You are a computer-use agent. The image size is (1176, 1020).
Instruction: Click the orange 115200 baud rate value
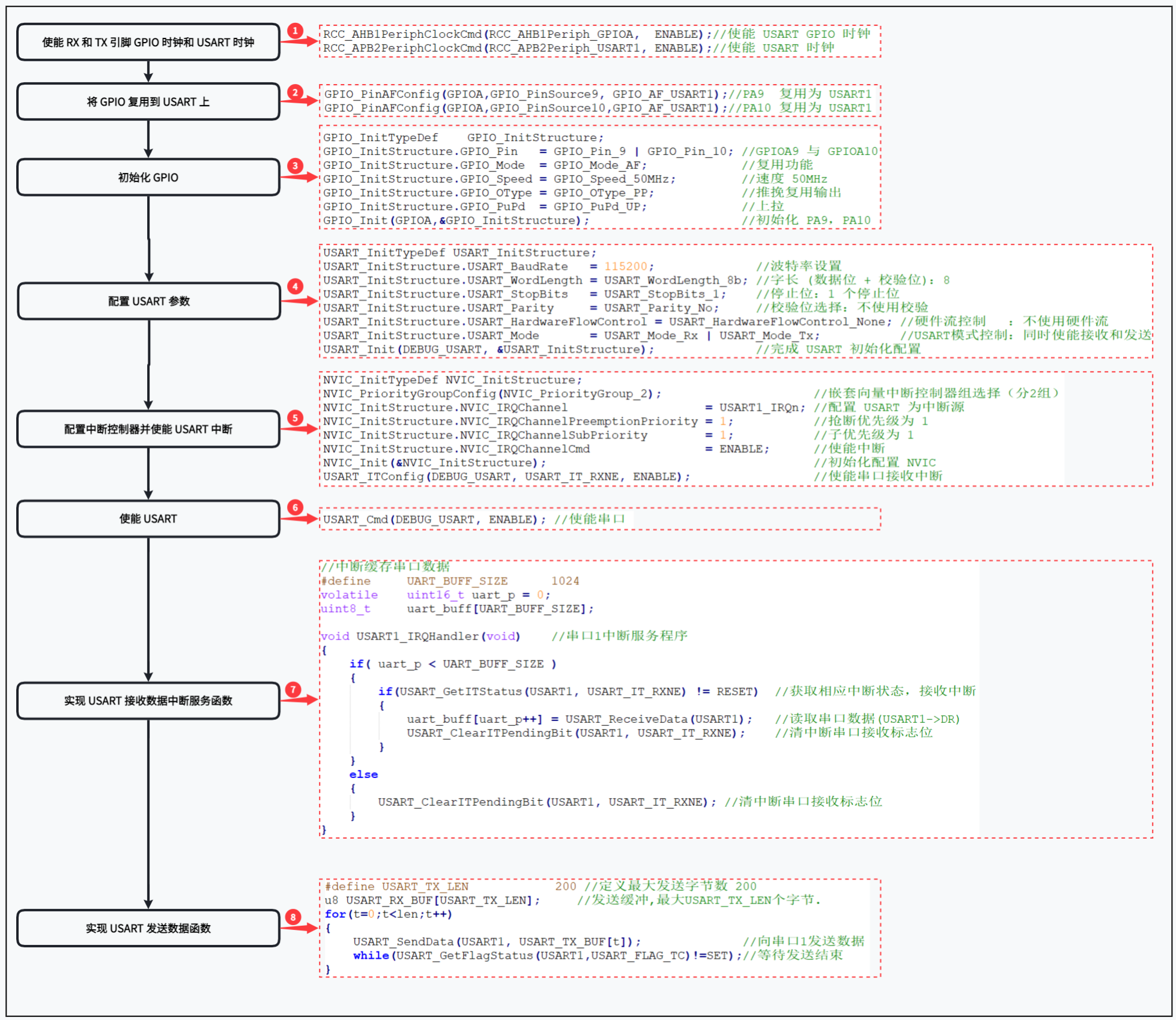pyautogui.click(x=626, y=267)
